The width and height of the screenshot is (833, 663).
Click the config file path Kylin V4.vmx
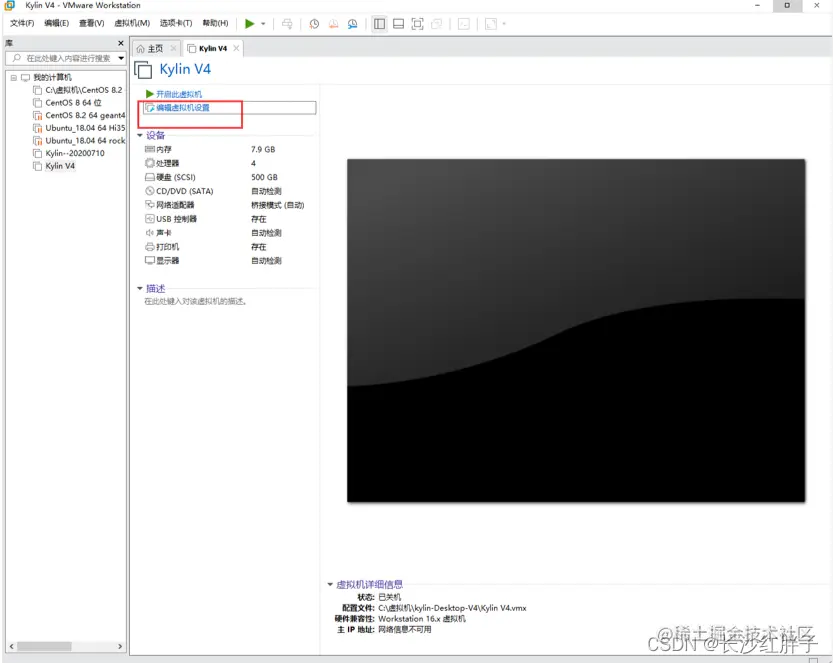click(452, 608)
